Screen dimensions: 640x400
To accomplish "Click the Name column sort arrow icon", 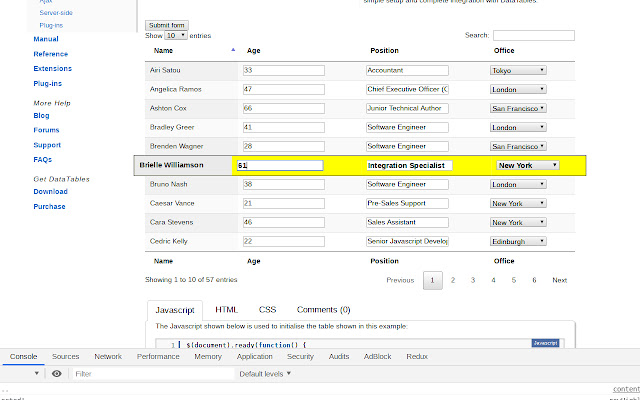I will [x=233, y=50].
